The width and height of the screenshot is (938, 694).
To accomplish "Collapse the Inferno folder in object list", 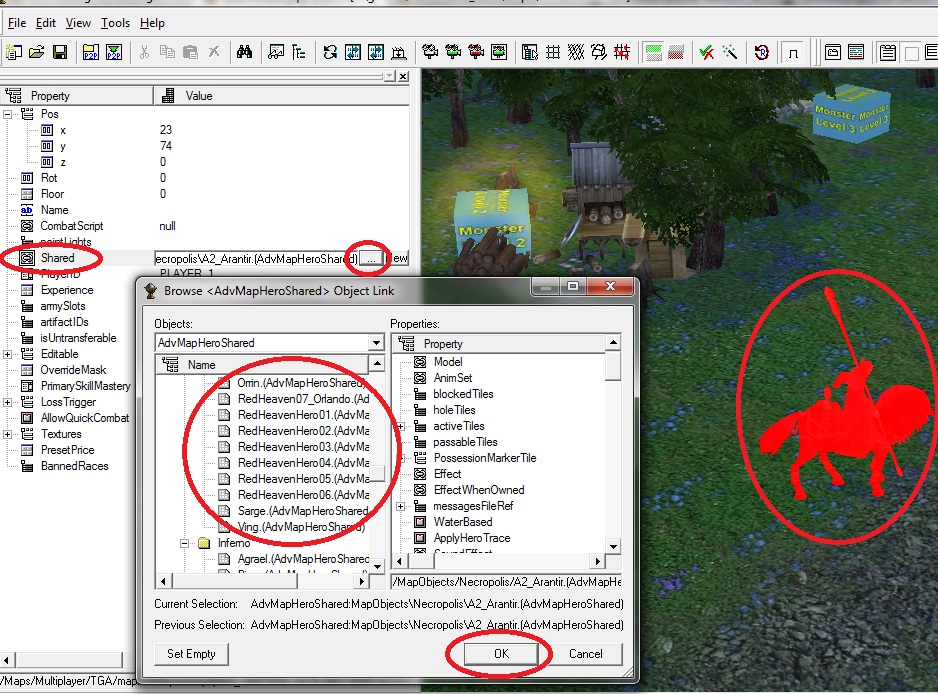I will pos(185,543).
